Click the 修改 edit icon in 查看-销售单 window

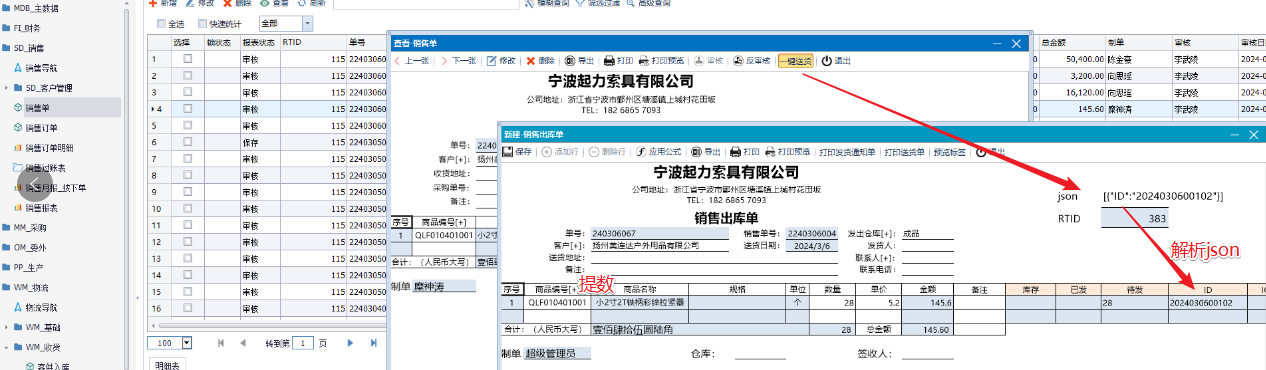point(491,61)
